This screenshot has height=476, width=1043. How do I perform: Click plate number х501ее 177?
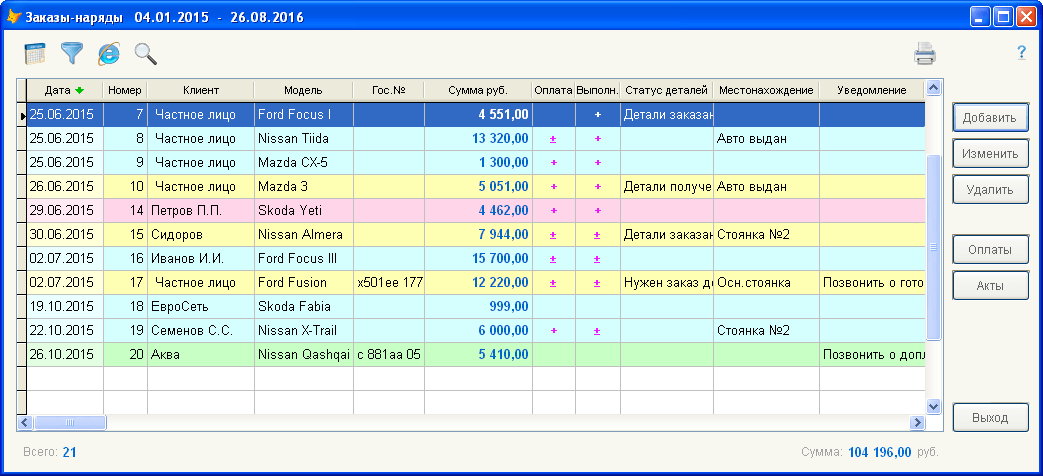click(388, 283)
